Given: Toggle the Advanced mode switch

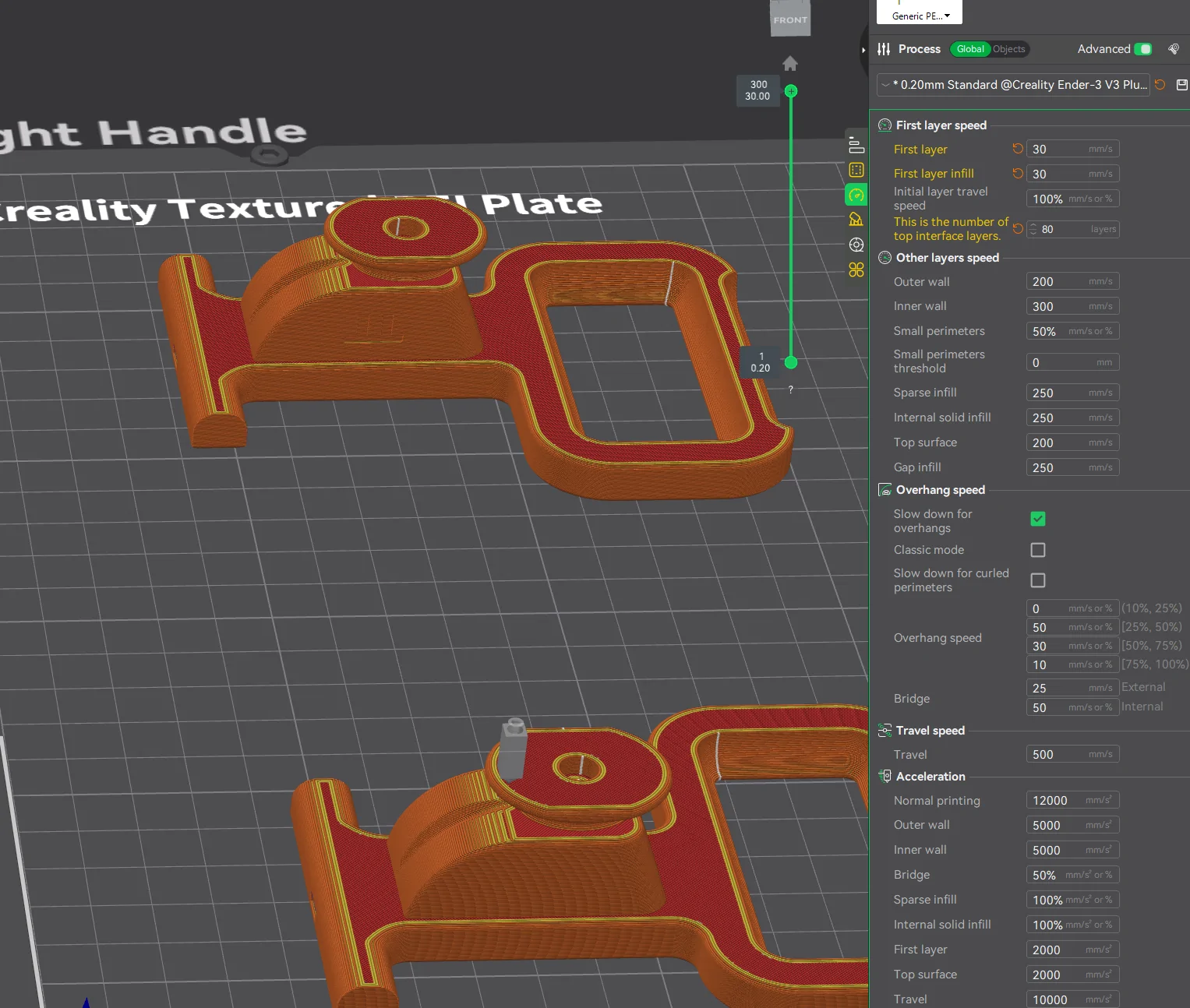Looking at the screenshot, I should coord(1143,49).
